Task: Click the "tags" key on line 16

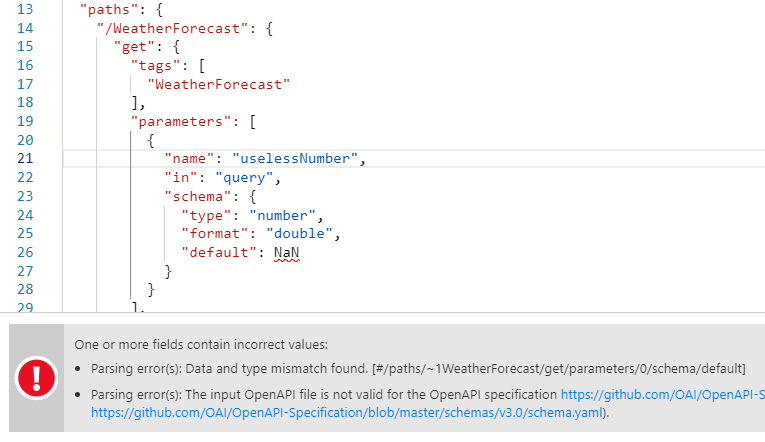Action: click(x=155, y=66)
